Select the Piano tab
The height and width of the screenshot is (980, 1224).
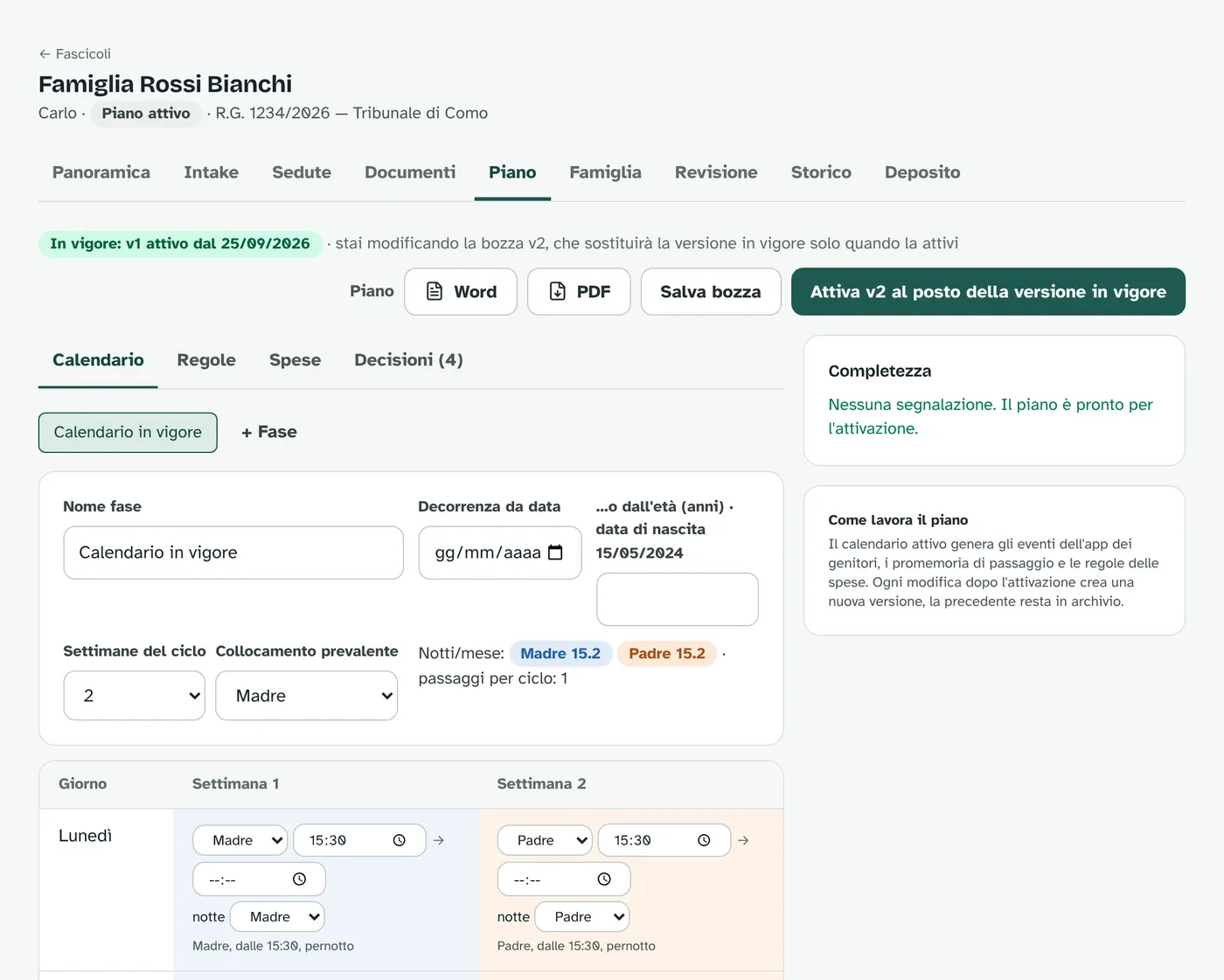pyautogui.click(x=512, y=172)
